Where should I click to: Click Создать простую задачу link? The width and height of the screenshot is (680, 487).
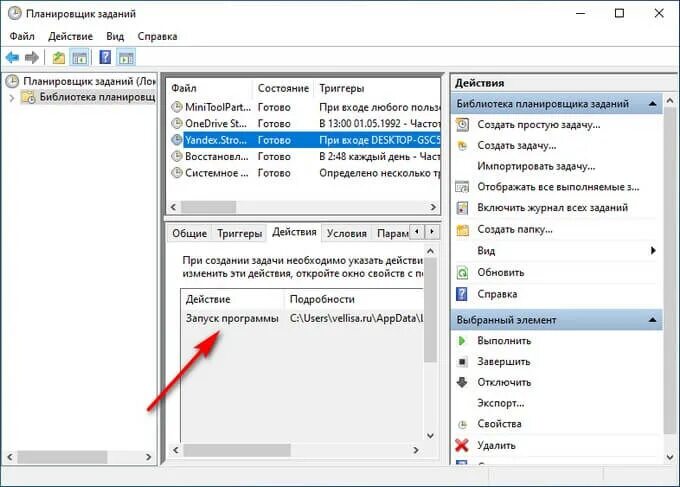coord(539,124)
